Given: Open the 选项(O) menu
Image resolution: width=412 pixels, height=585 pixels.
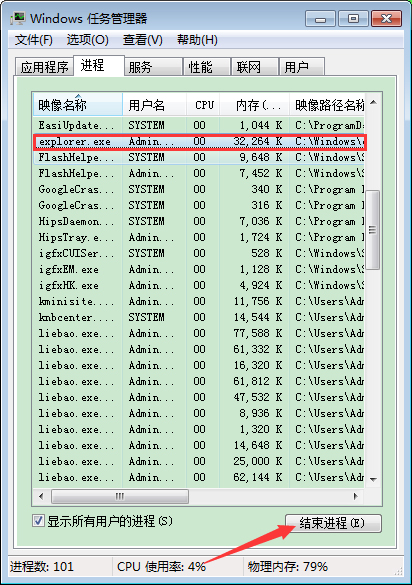Looking at the screenshot, I should point(88,40).
